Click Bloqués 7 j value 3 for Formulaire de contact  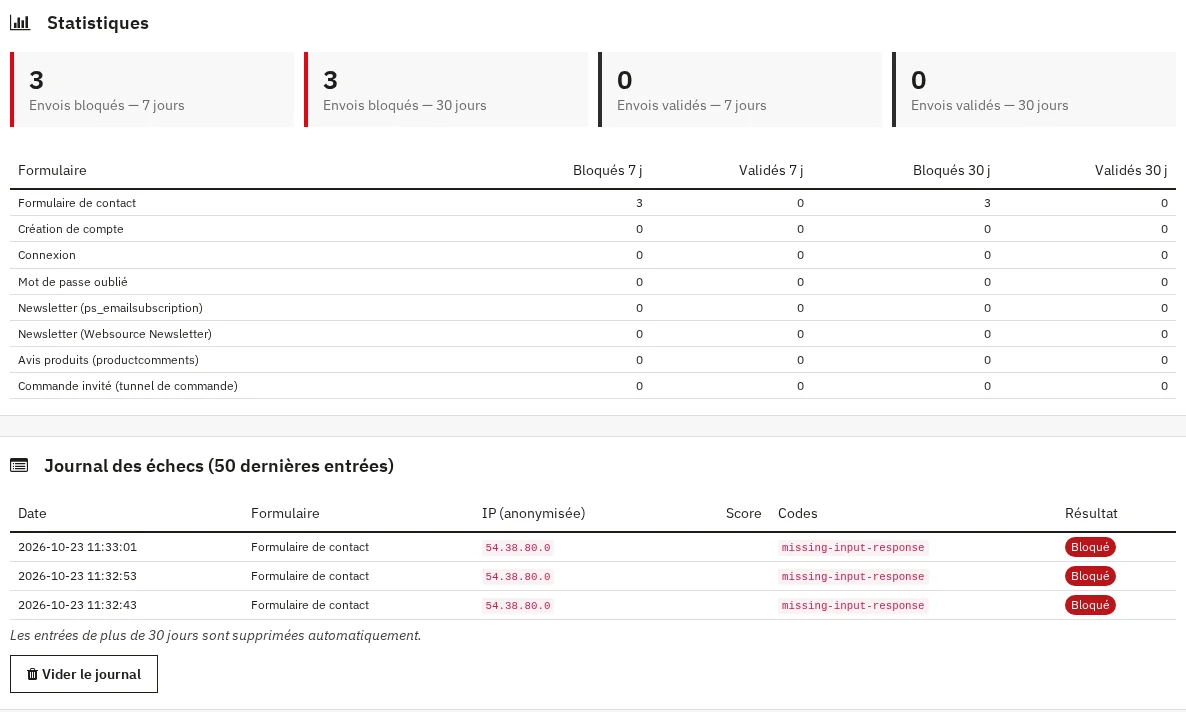pos(639,203)
